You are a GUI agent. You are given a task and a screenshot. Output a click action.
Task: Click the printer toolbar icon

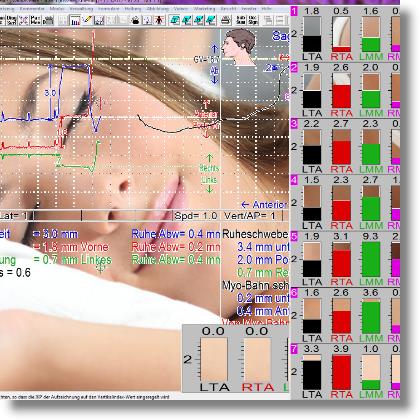point(226,20)
